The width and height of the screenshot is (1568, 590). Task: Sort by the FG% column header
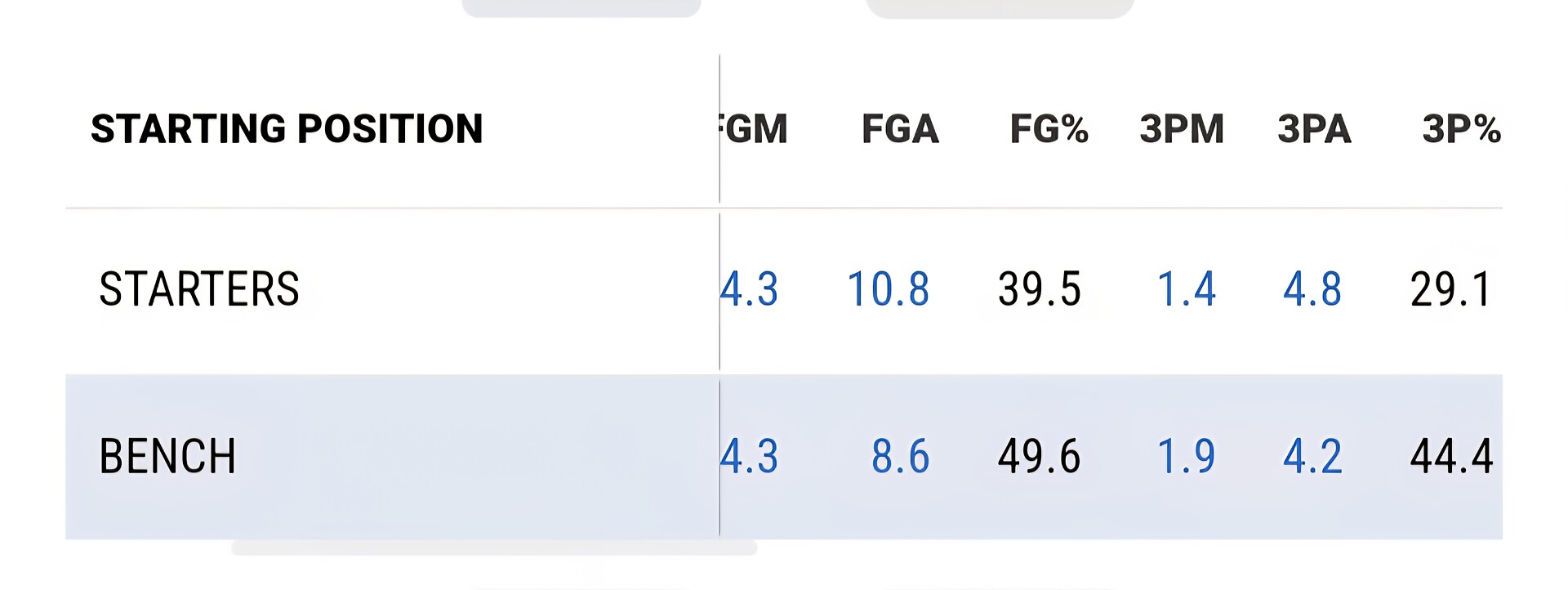point(1049,129)
